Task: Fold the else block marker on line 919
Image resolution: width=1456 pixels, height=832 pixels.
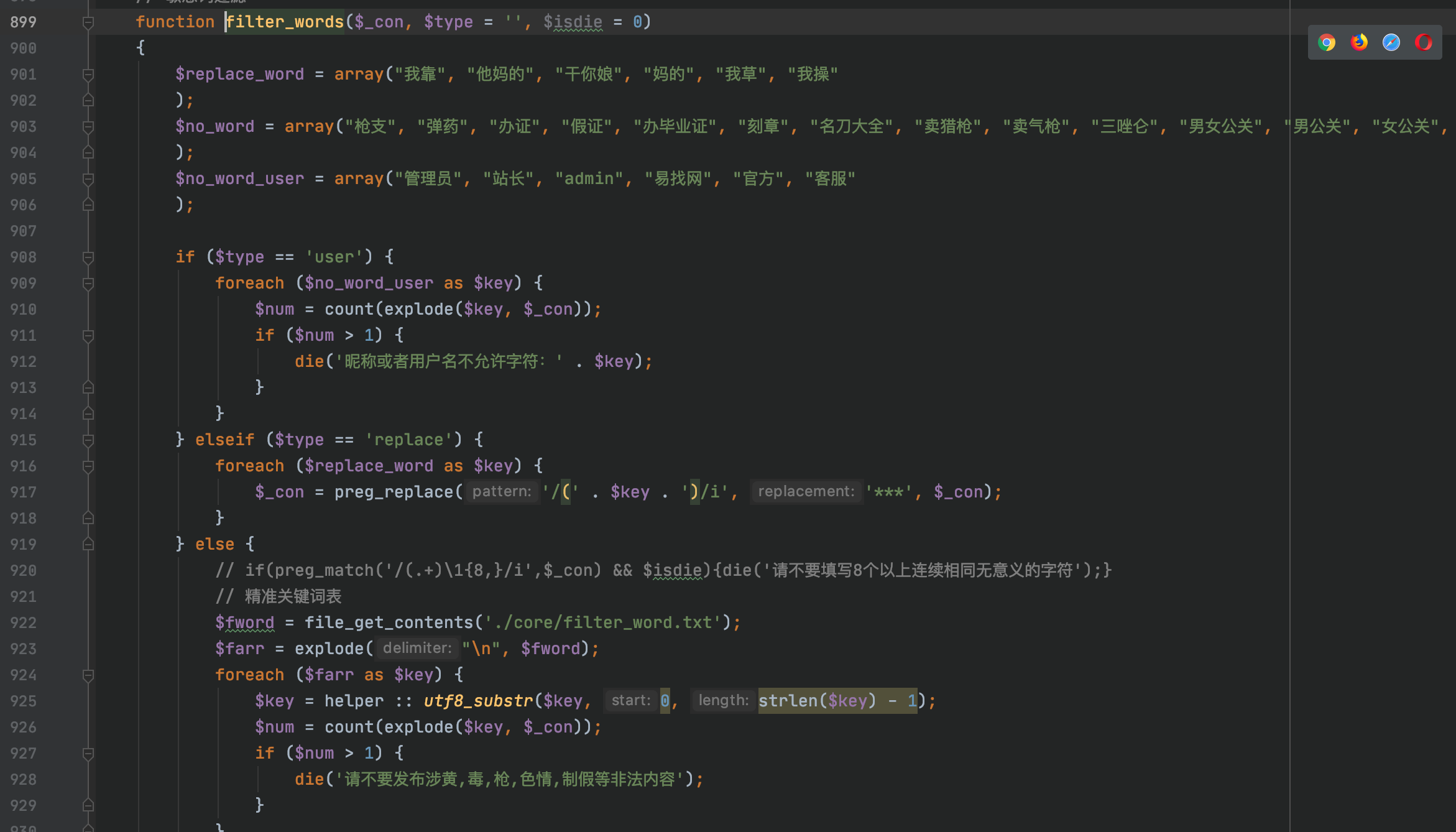Action: click(x=88, y=545)
